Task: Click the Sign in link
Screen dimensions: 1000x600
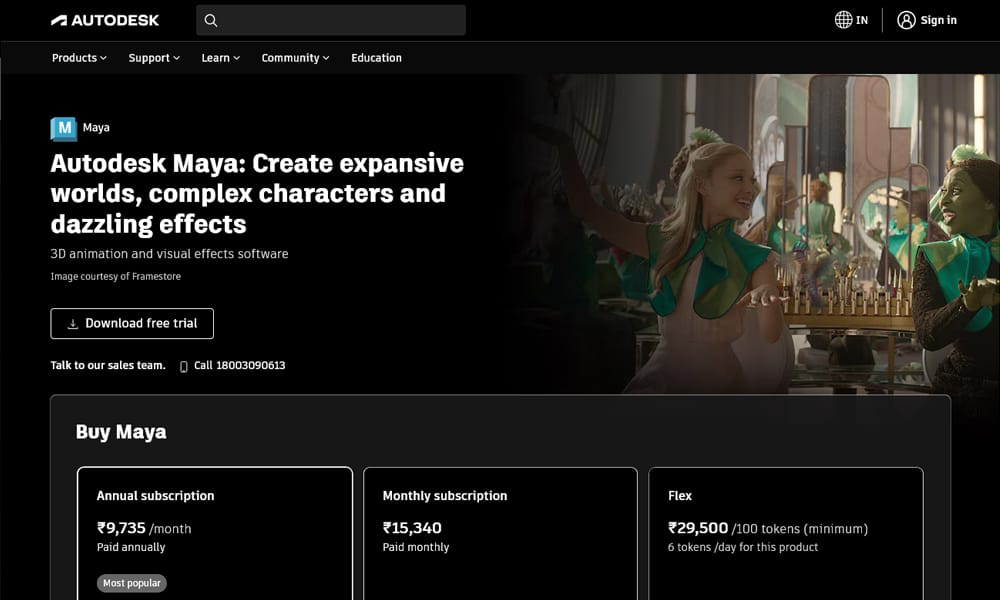Action: 938,20
